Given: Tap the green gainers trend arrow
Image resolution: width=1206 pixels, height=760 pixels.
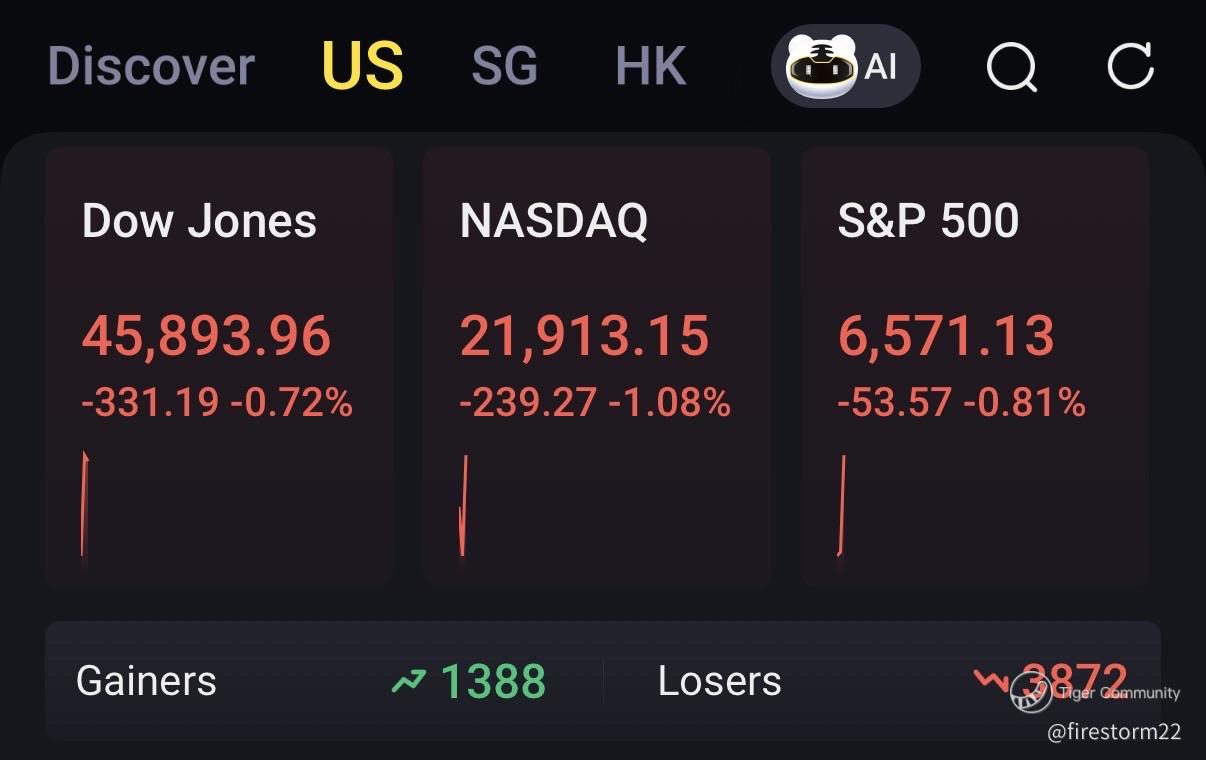Looking at the screenshot, I should click(408, 682).
